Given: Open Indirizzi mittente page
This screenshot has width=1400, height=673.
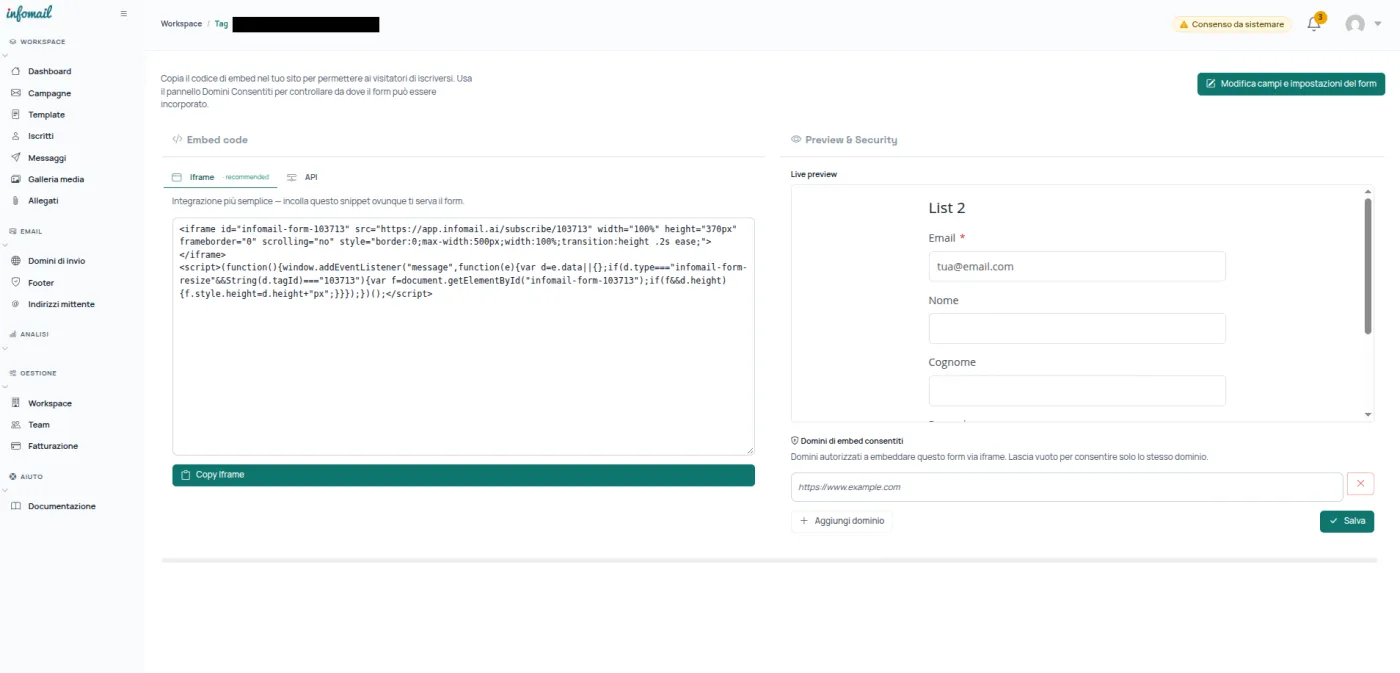Looking at the screenshot, I should [x=61, y=304].
